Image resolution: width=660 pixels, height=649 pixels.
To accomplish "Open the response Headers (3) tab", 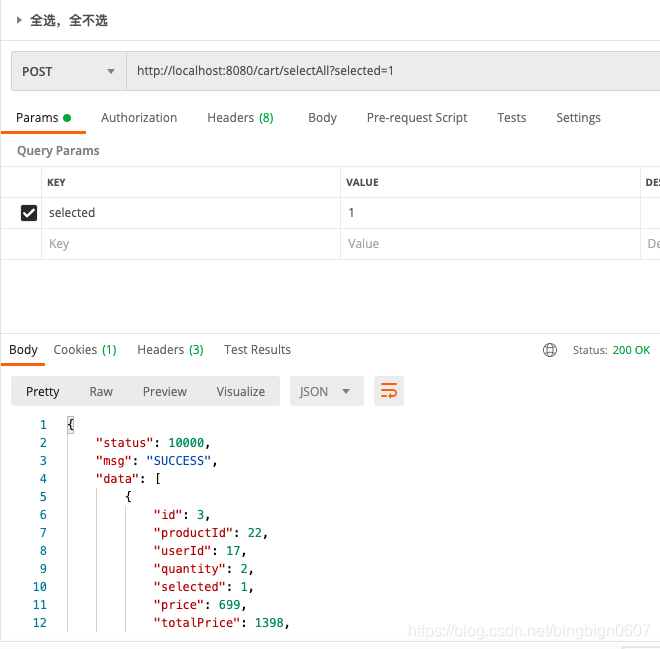I will point(170,350).
